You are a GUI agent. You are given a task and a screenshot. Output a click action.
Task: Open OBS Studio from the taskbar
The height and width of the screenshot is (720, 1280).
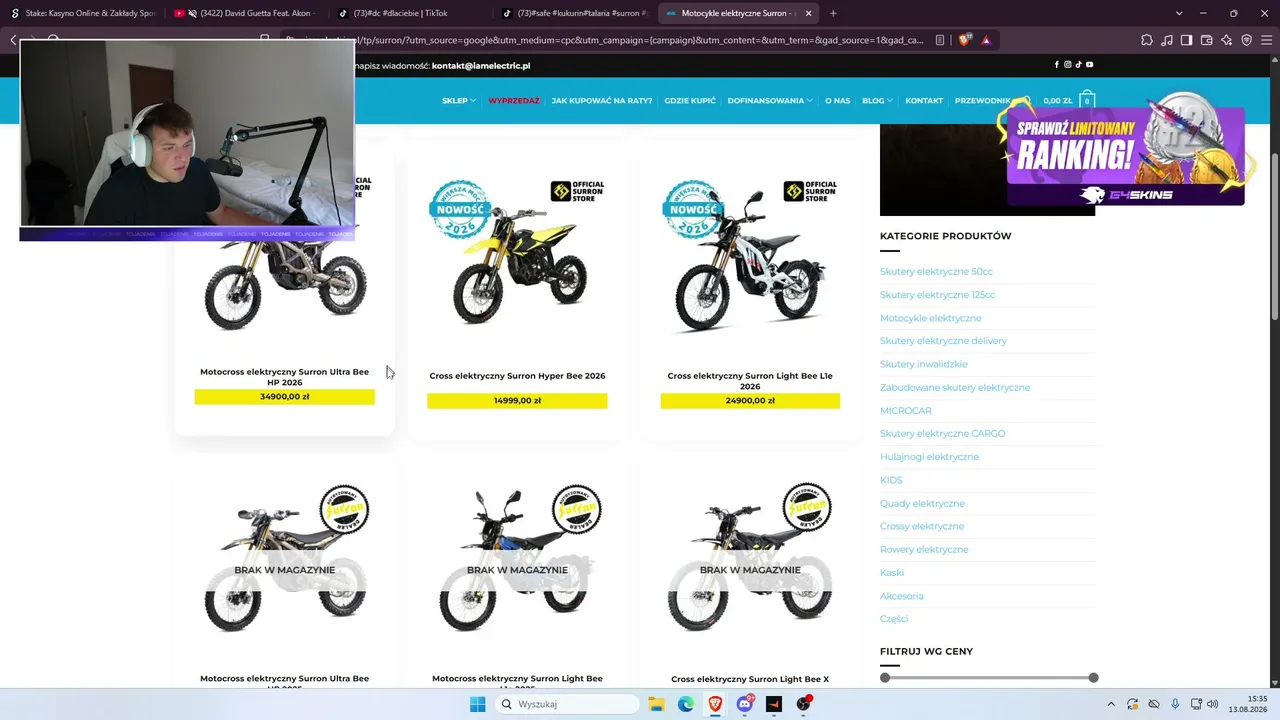tap(804, 704)
